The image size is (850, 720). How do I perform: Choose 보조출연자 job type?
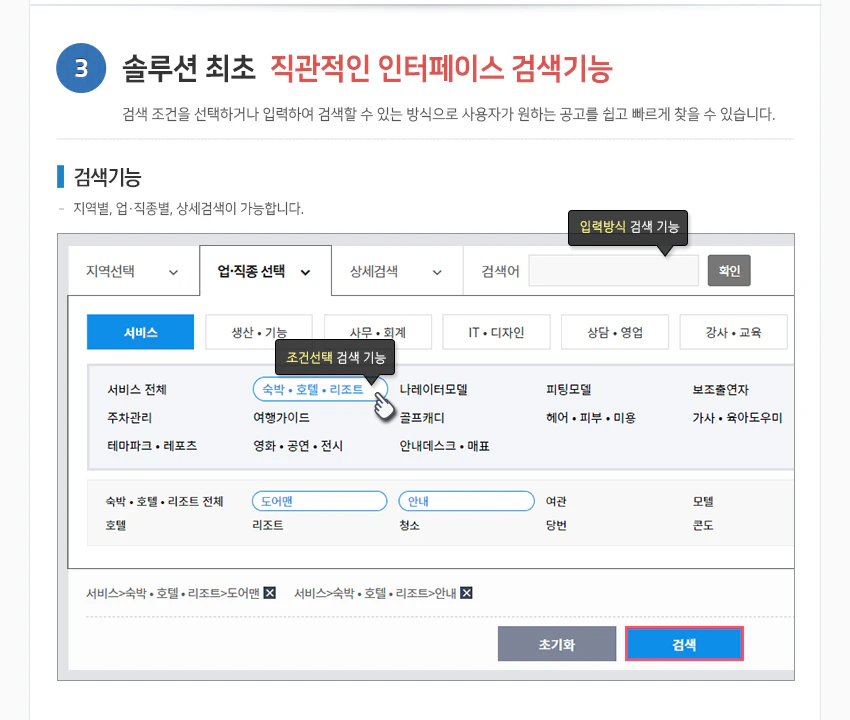point(720,389)
